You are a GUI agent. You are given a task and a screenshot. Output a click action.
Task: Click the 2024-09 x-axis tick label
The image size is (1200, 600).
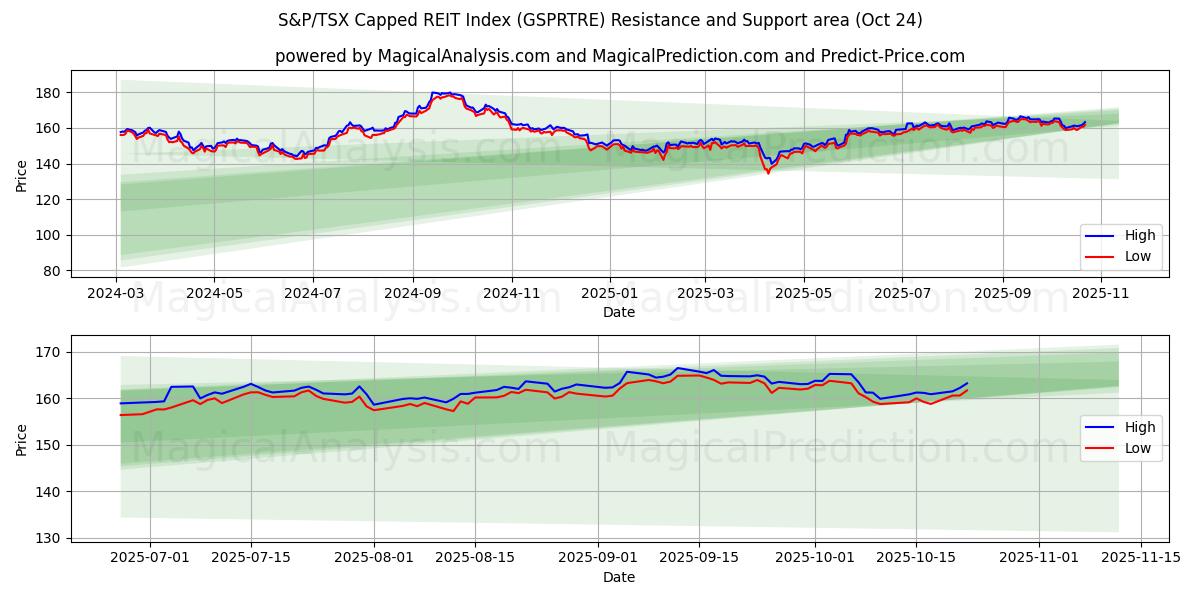pyautogui.click(x=413, y=294)
